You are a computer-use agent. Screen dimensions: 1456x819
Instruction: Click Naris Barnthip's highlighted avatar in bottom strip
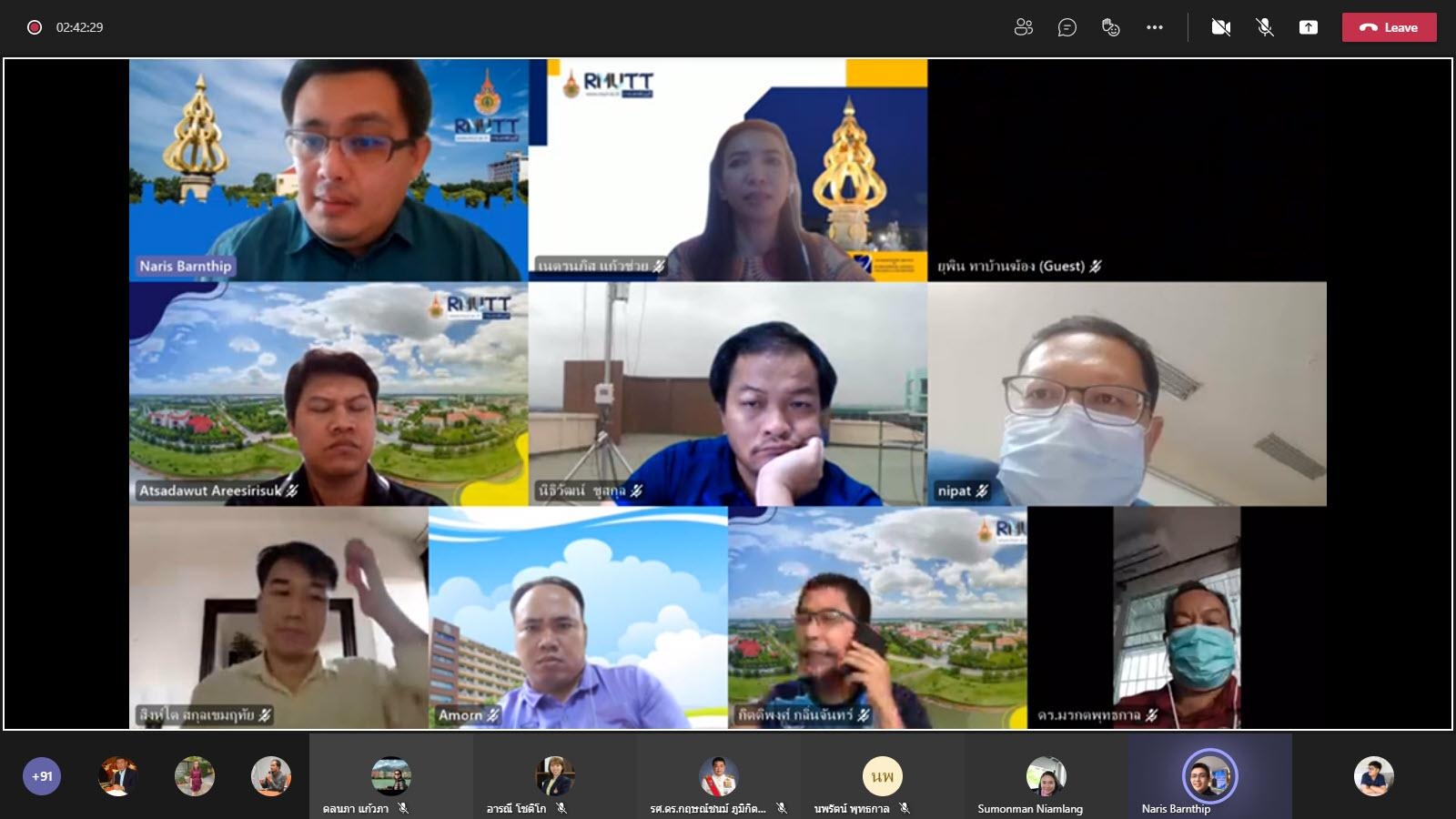1209,775
